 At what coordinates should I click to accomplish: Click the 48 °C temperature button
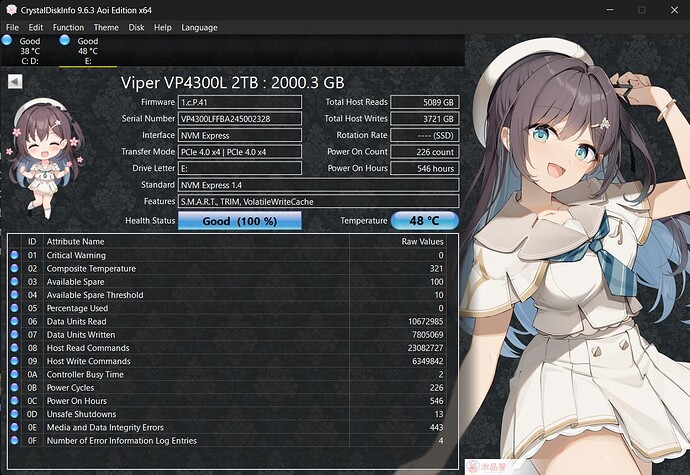tap(425, 221)
